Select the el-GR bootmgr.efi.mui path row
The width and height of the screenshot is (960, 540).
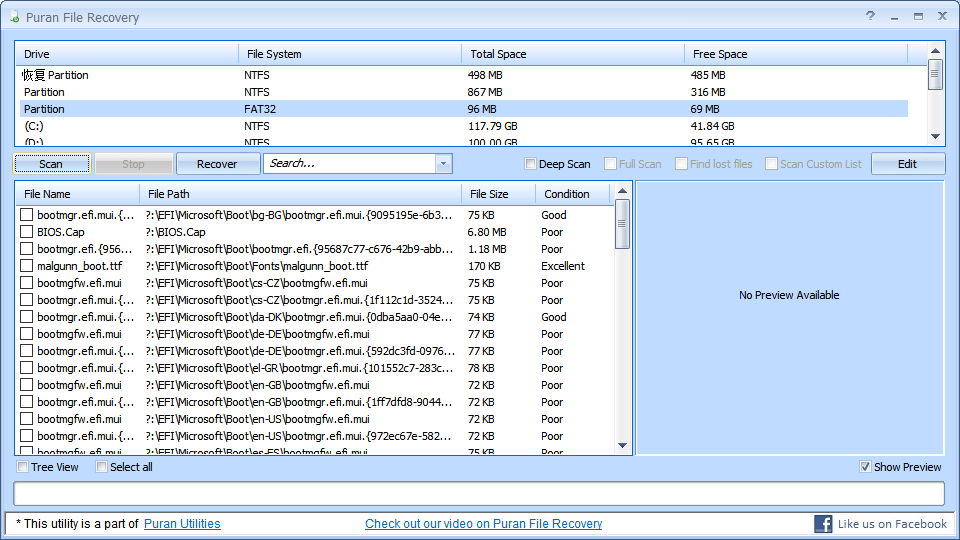coord(299,368)
